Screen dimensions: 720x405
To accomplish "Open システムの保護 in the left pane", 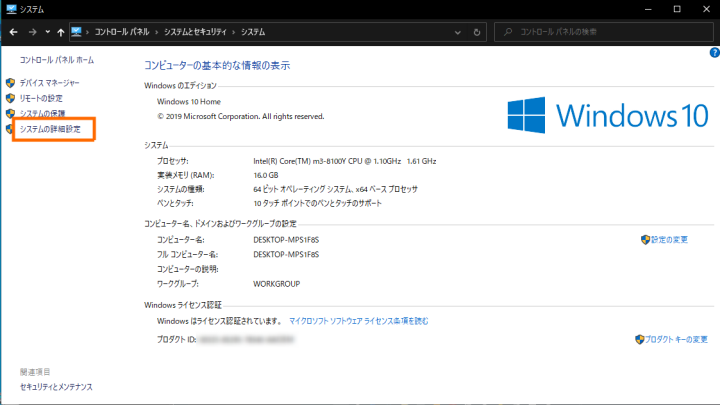I will 42,114.
